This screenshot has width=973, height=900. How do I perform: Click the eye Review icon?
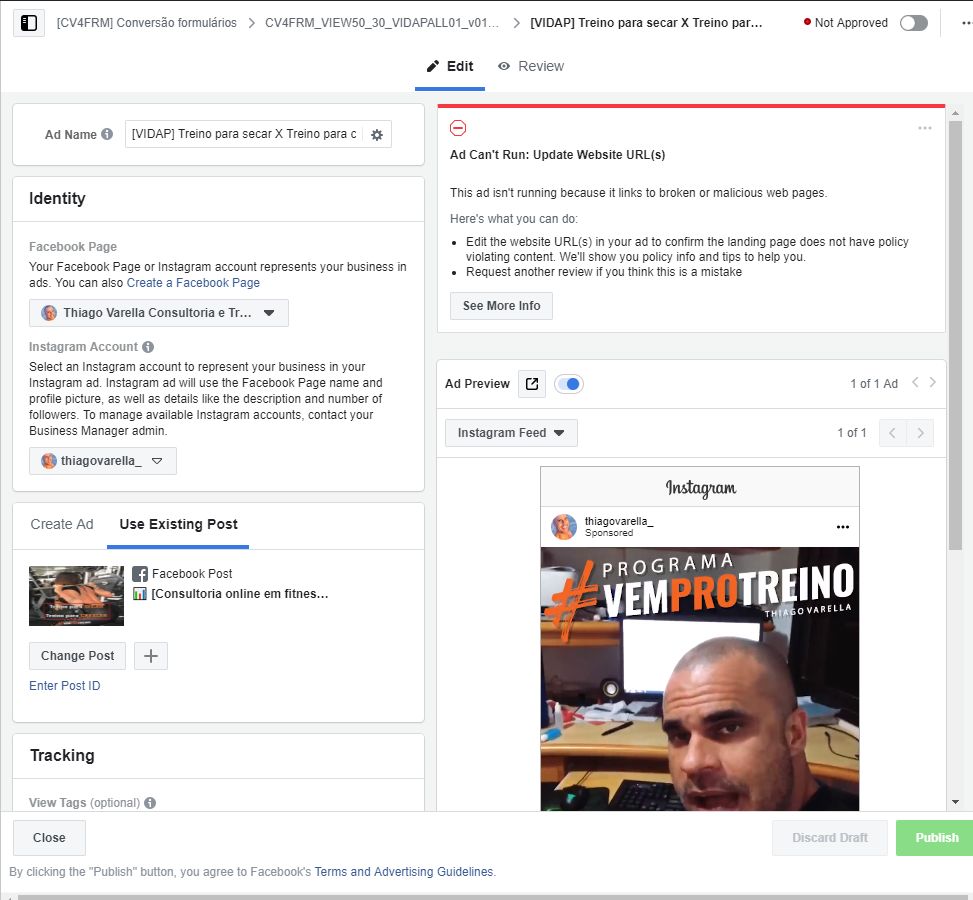[504, 66]
